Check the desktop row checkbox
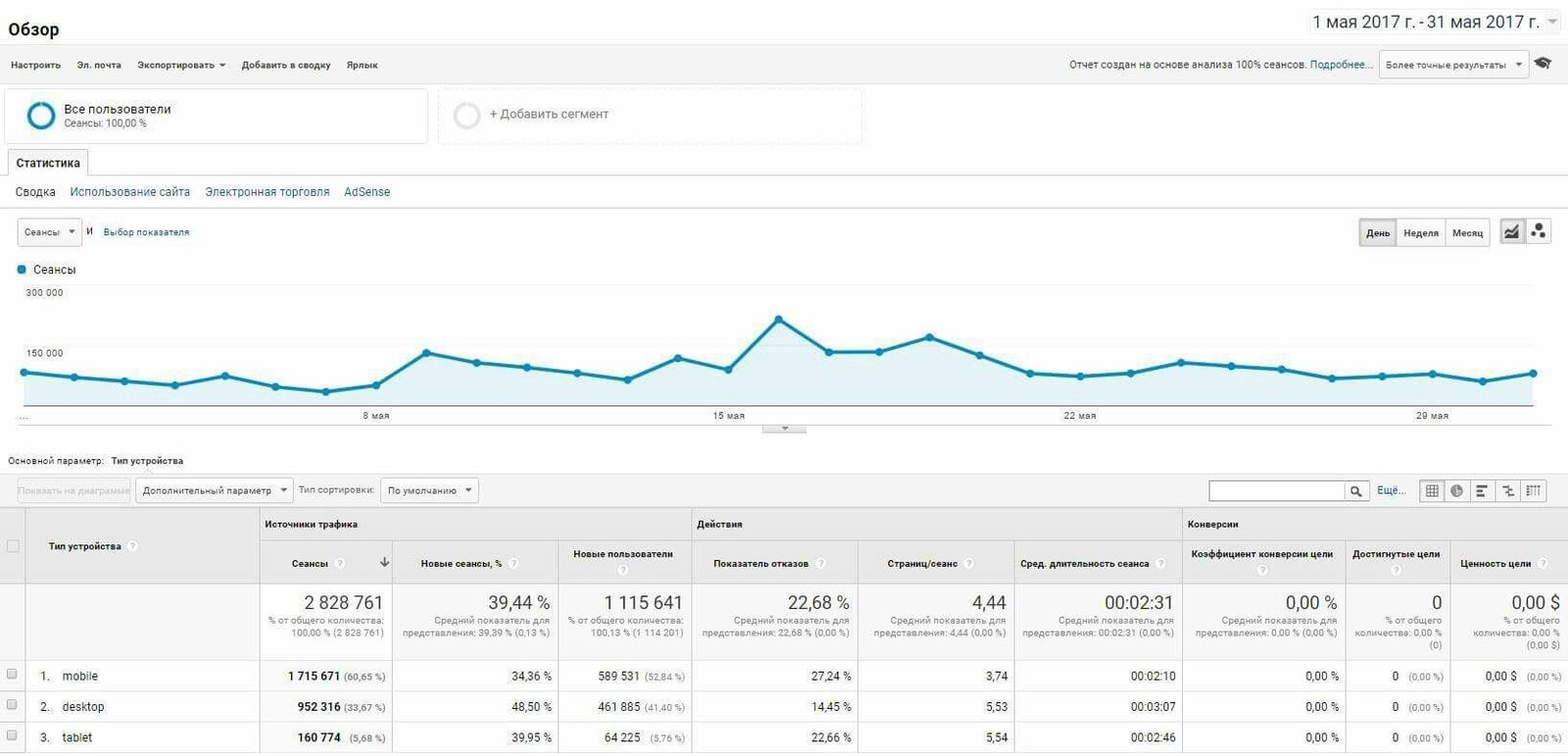 pyautogui.click(x=12, y=705)
